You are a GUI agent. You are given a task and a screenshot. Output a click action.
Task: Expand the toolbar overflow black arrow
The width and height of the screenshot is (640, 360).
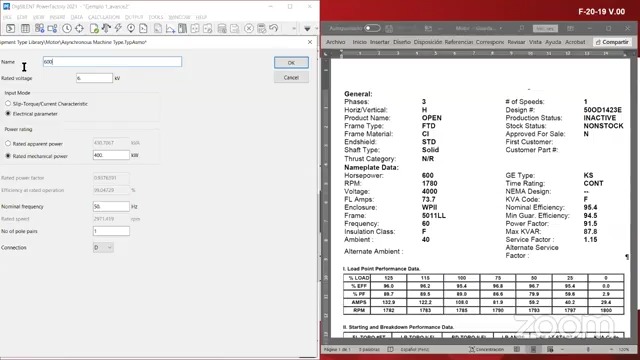307,29
